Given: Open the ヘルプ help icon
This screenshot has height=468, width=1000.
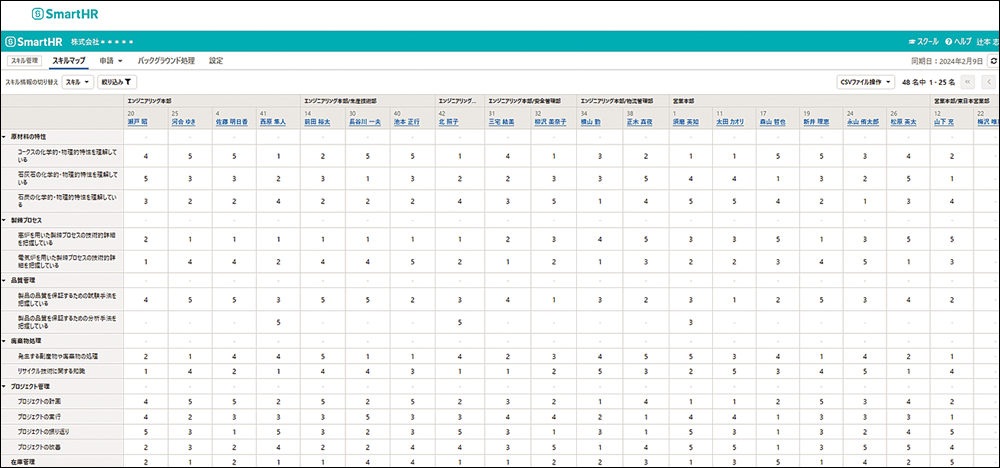Looking at the screenshot, I should tap(957, 42).
